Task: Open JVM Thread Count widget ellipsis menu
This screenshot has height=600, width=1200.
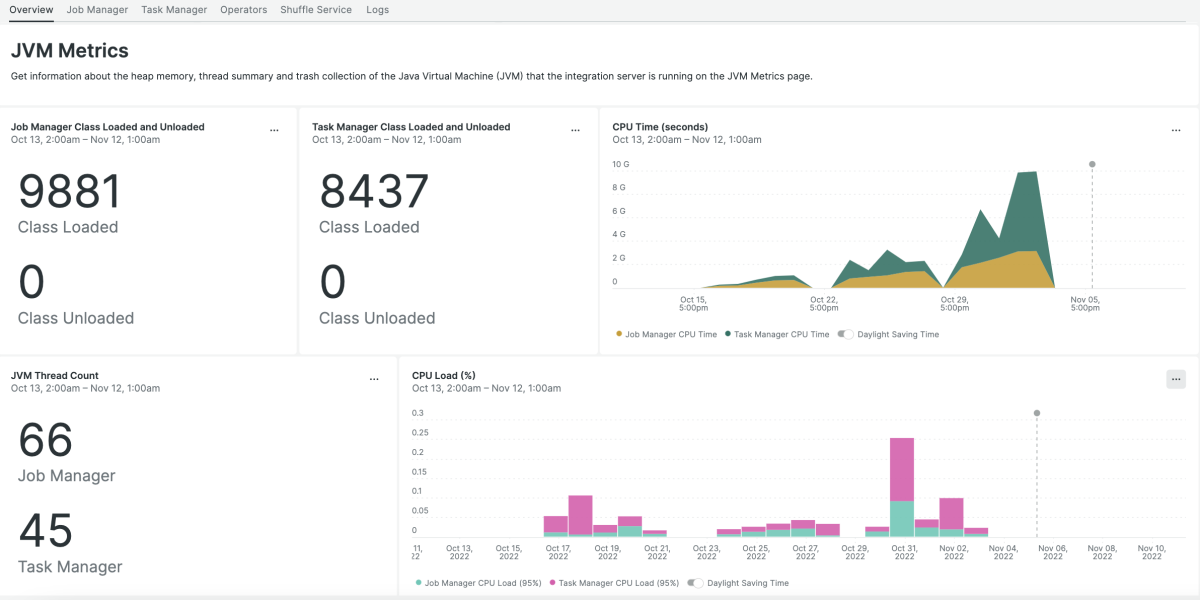Action: click(x=374, y=379)
